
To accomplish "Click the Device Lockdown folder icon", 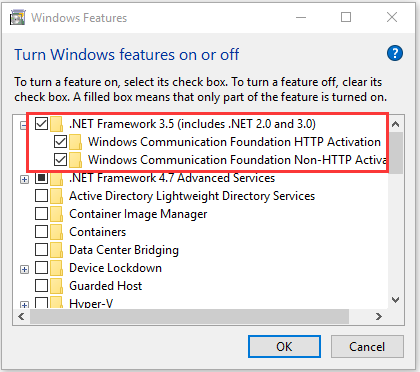I will [x=57, y=268].
